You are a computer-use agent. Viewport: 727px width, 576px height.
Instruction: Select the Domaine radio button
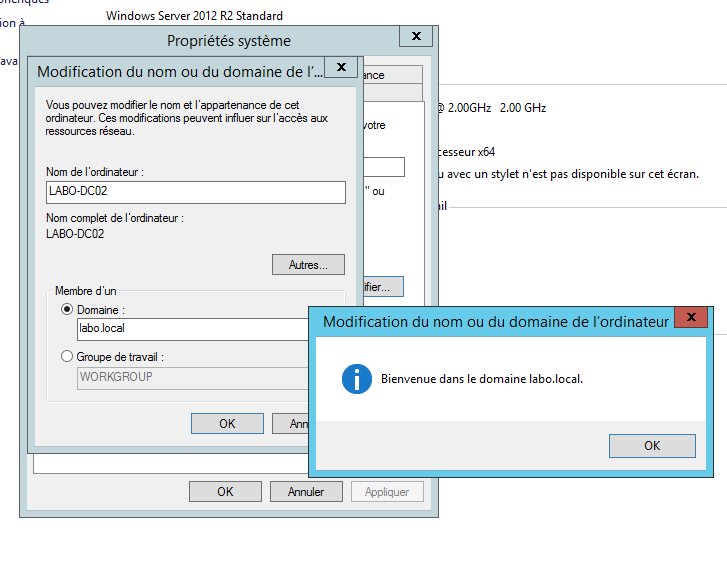click(68, 311)
